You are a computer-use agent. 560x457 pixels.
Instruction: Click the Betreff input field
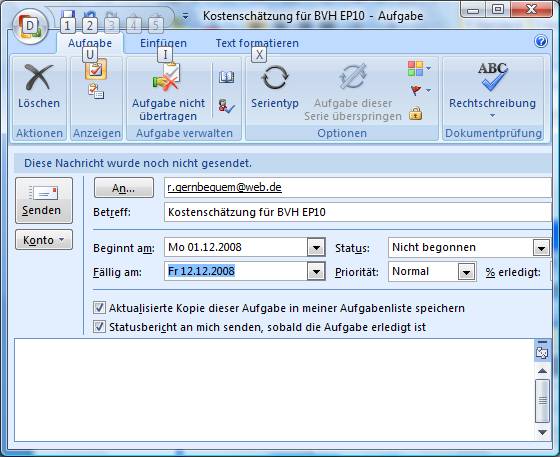[x=358, y=212]
